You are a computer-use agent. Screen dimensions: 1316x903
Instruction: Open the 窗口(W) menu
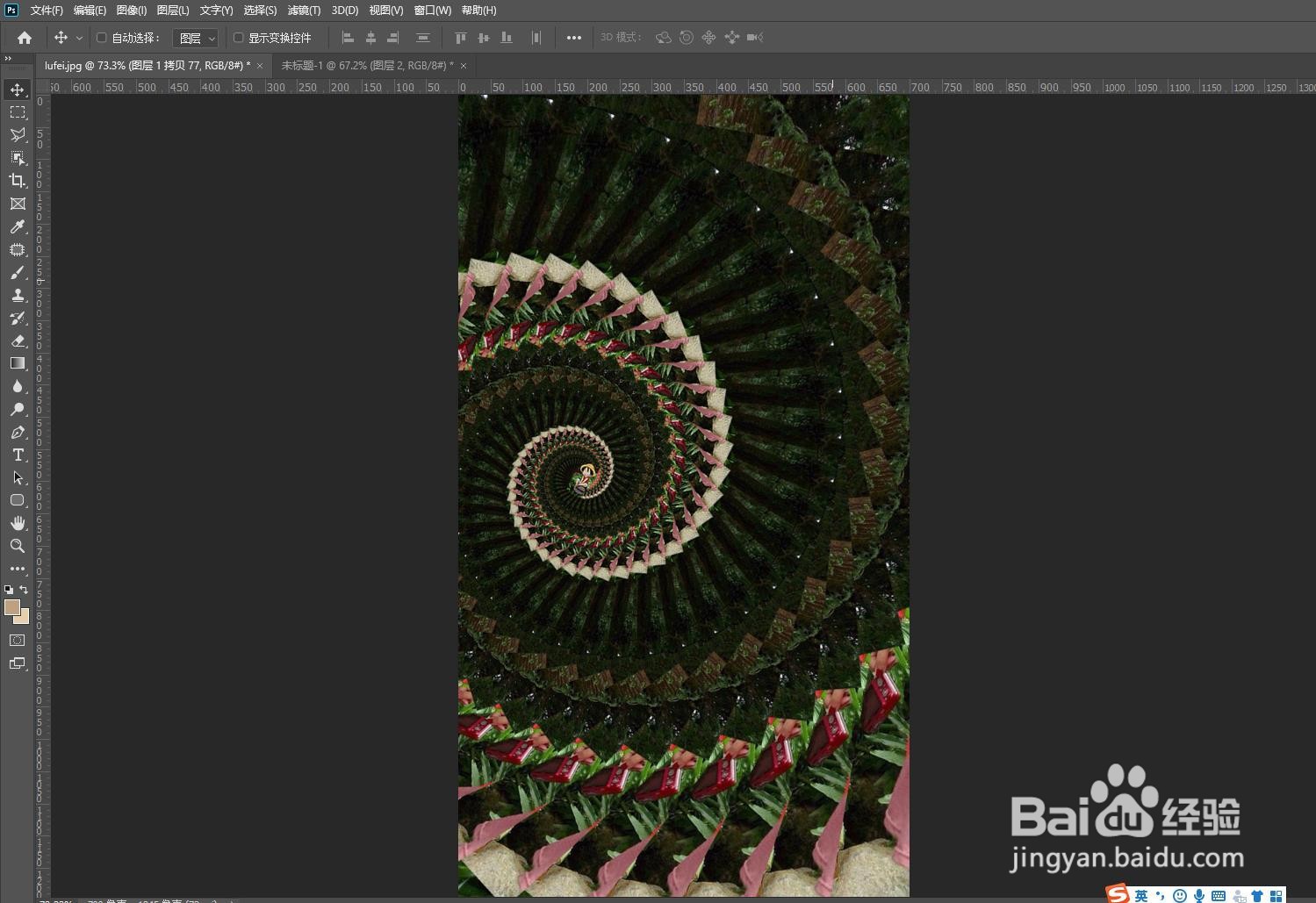click(433, 11)
